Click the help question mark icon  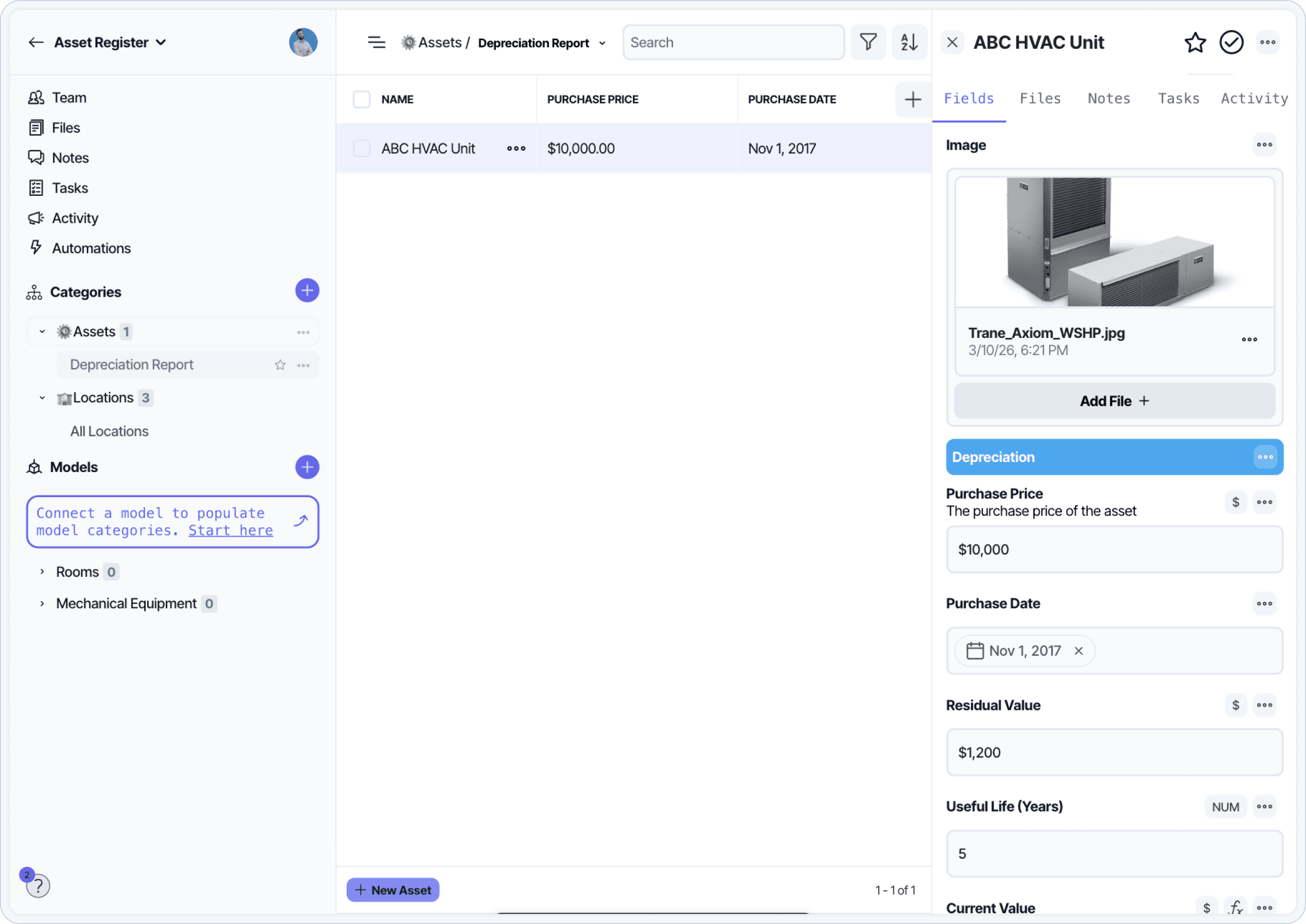[x=38, y=886]
